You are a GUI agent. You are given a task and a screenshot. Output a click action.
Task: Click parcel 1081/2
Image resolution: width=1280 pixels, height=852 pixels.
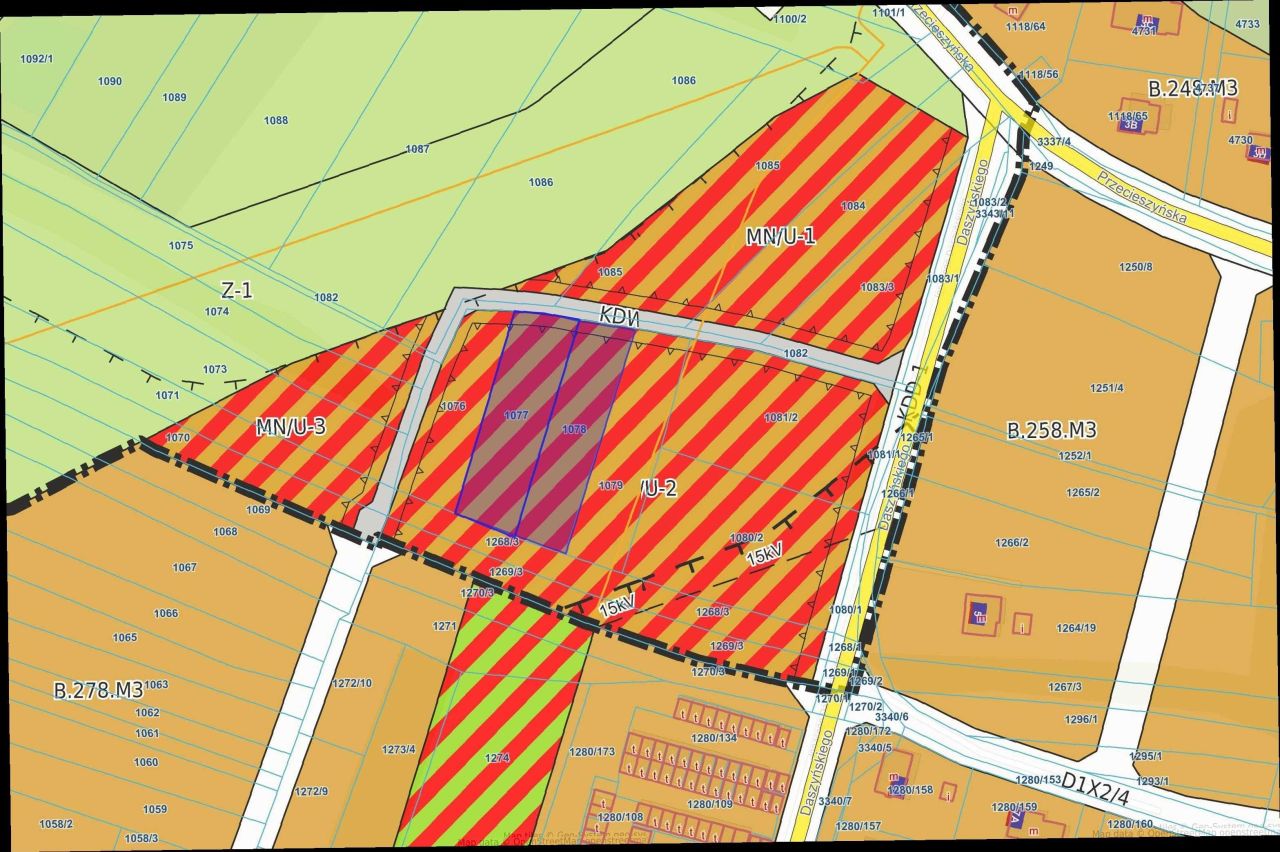781,417
